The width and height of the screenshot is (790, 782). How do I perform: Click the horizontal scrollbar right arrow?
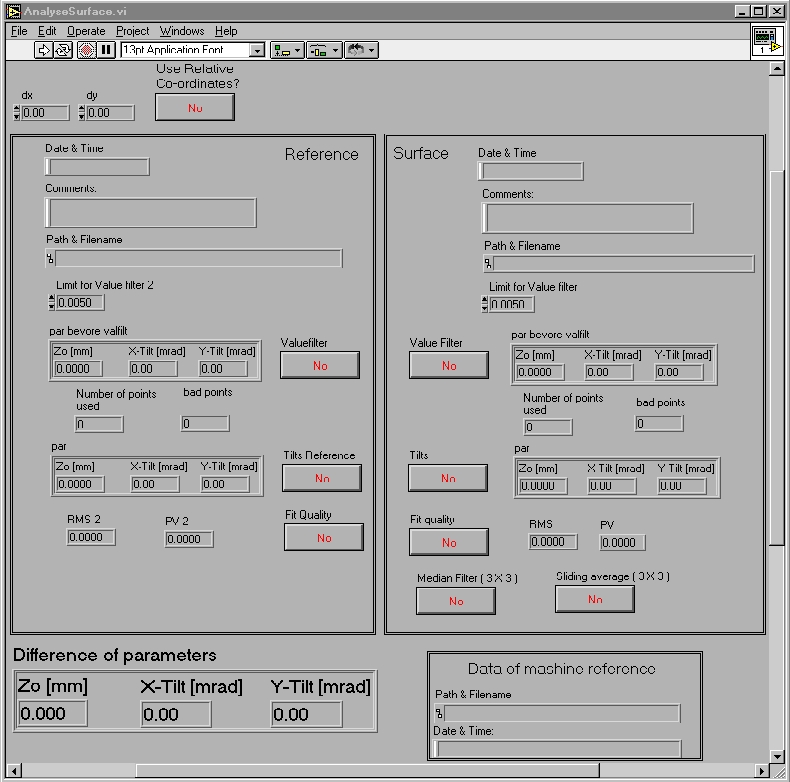click(x=762, y=771)
